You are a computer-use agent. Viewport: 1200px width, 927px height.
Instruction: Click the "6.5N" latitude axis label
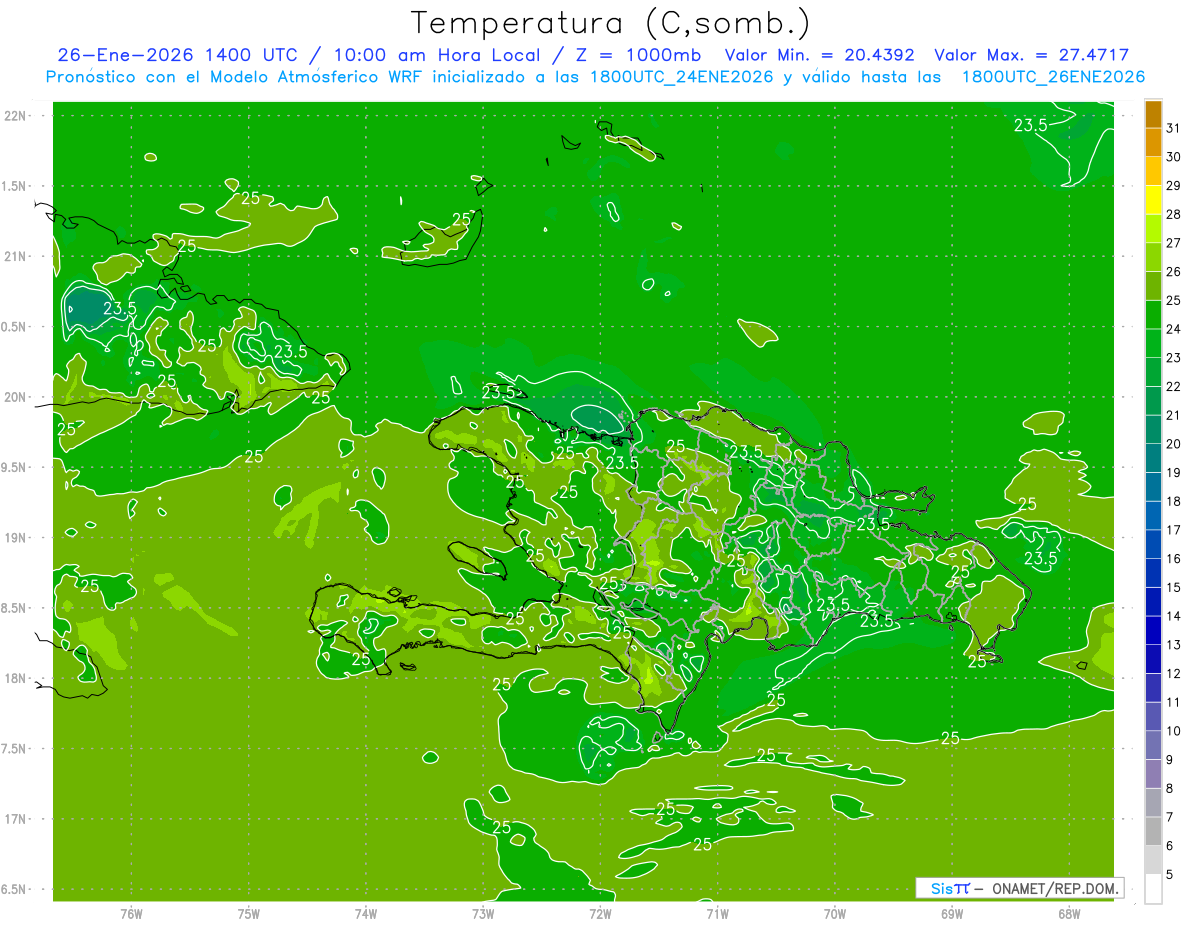(15, 889)
